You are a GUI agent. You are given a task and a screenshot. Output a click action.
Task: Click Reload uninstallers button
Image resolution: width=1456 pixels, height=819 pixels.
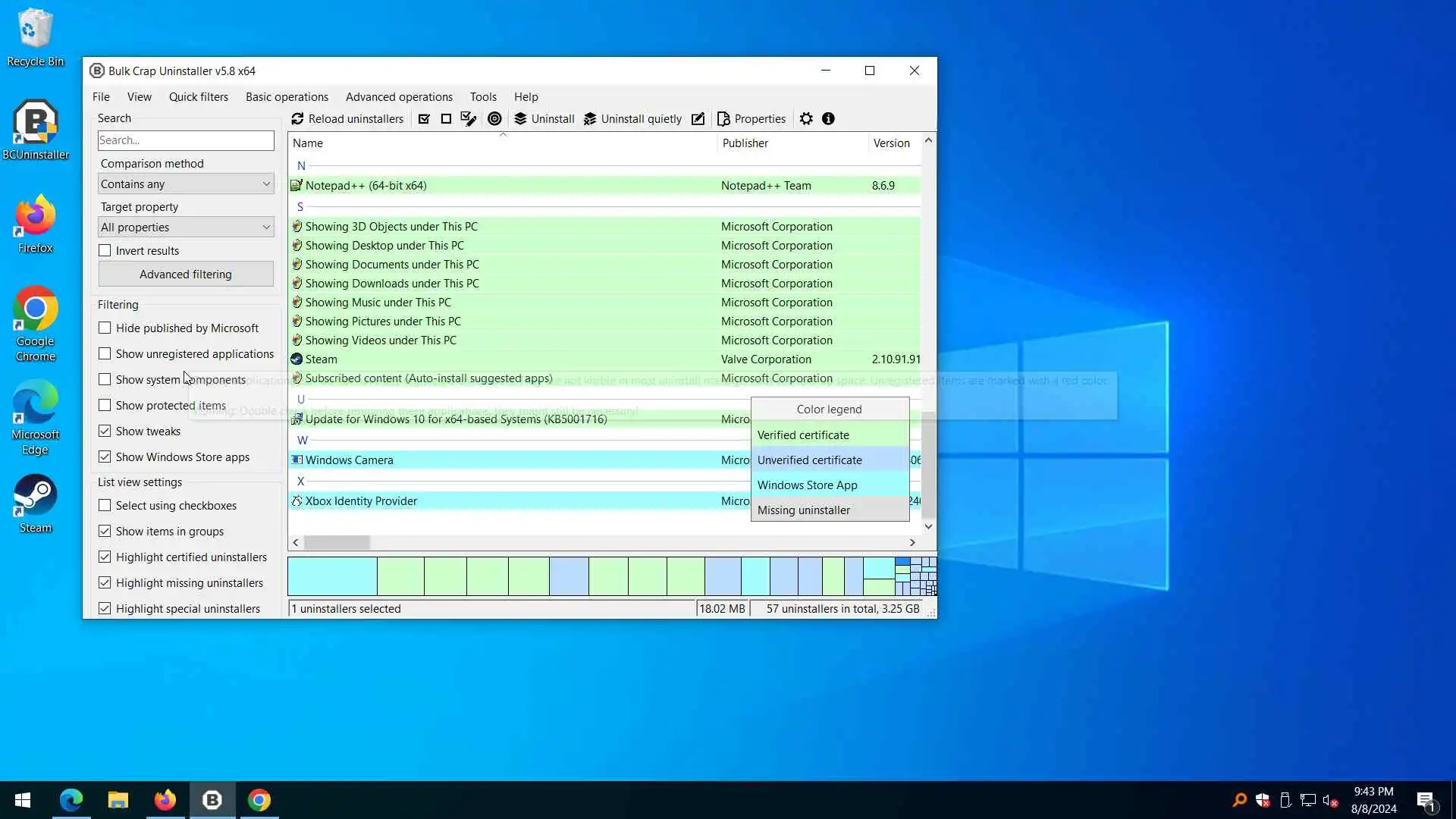pyautogui.click(x=347, y=119)
